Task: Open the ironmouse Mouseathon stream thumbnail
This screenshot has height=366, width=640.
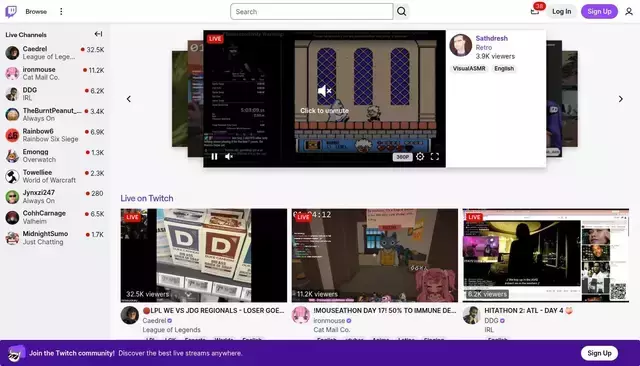Action: coord(375,255)
